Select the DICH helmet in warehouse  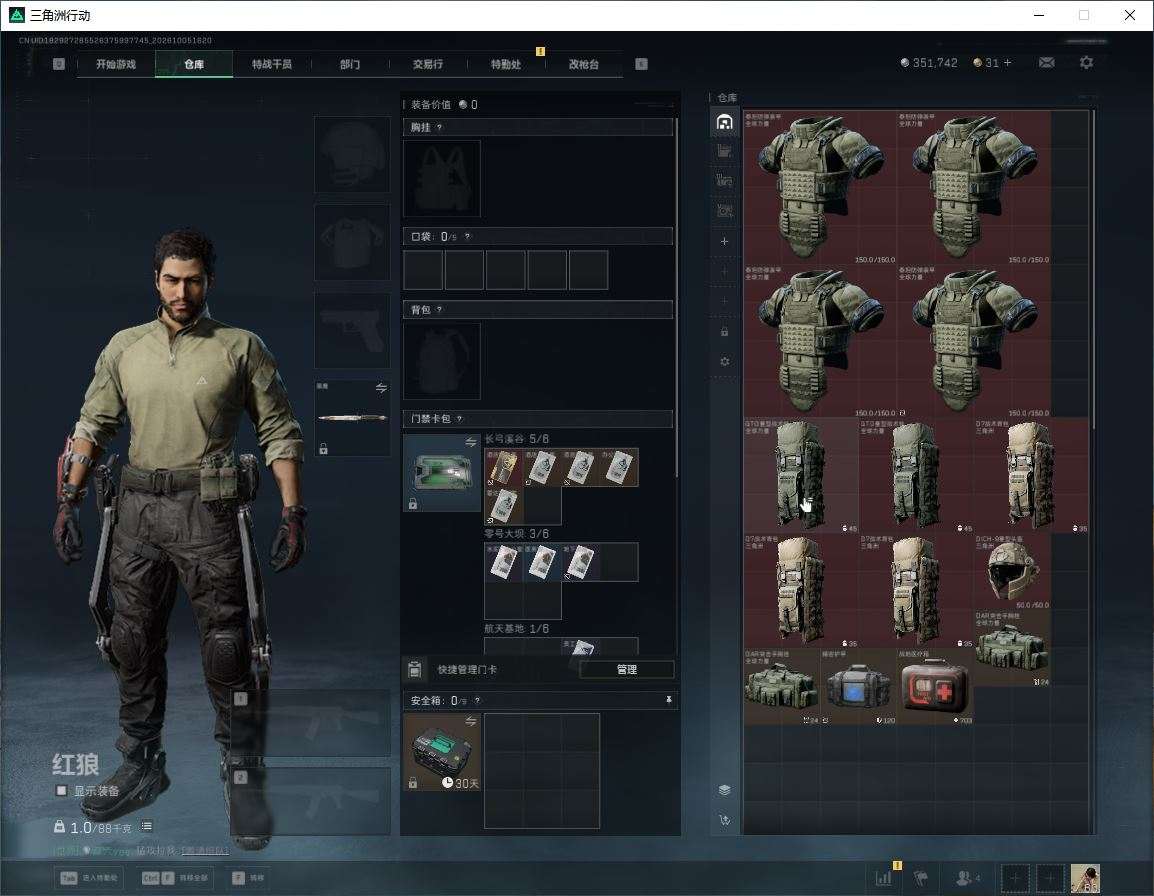point(1012,571)
